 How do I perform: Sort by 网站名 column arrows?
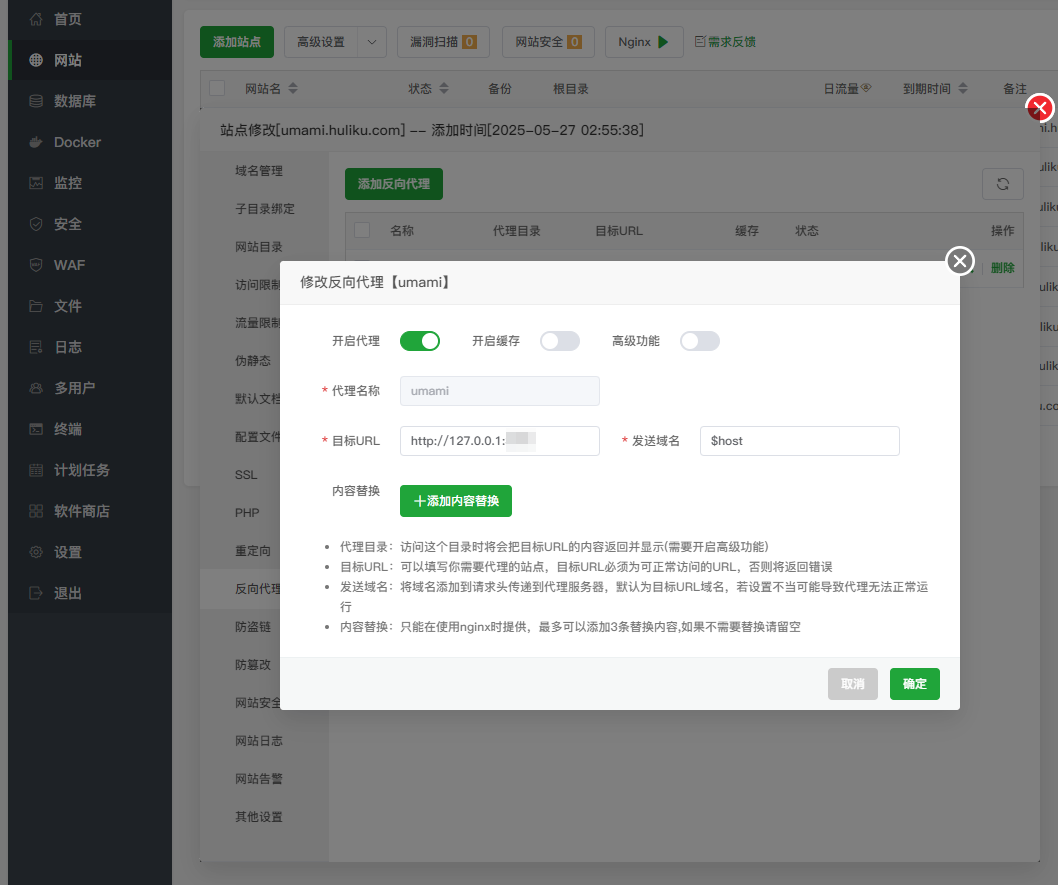tap(292, 89)
